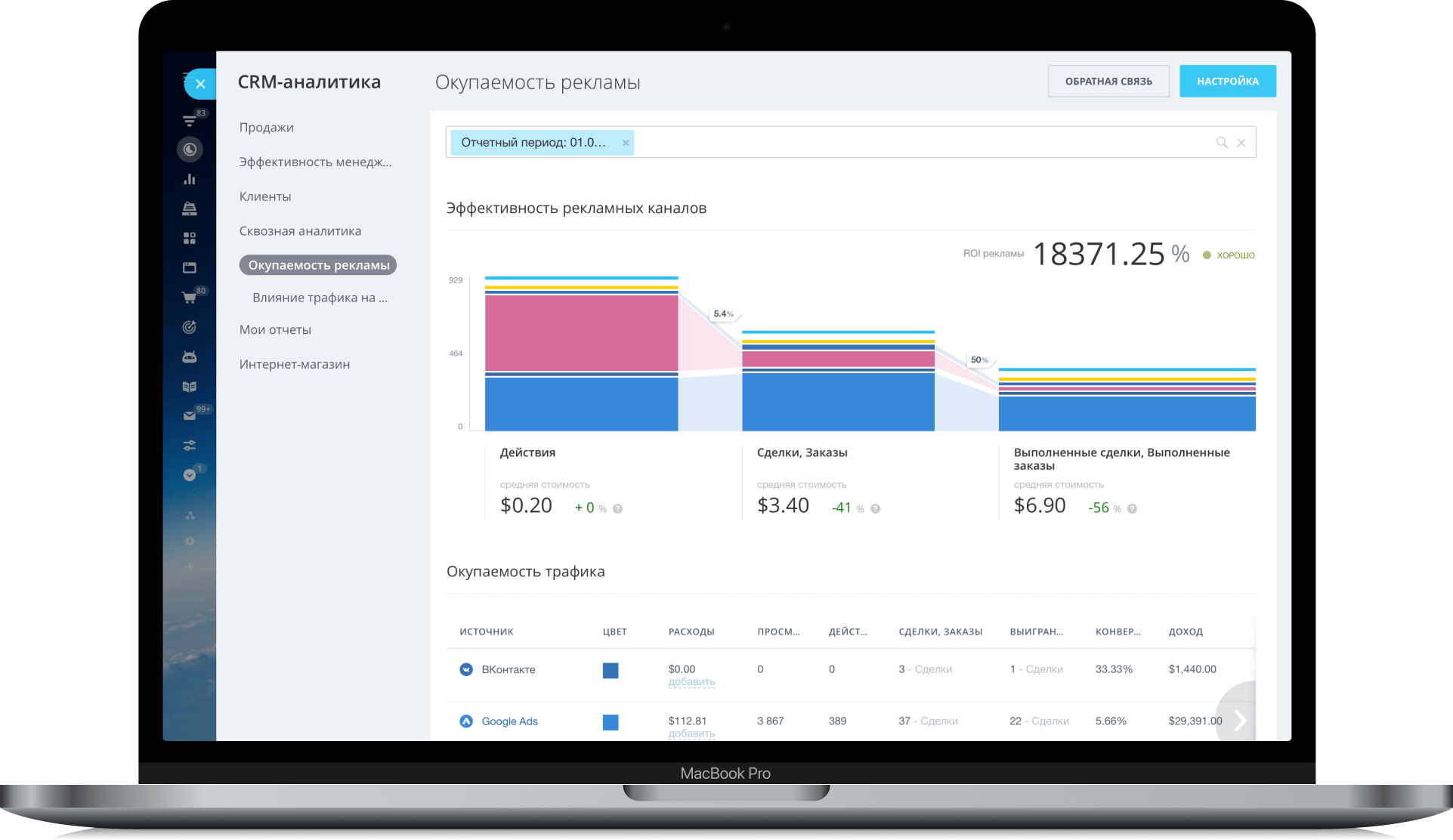Image resolution: width=1453 pixels, height=840 pixels.
Task: Remove the Отчетный период filter chip
Action: [x=626, y=143]
